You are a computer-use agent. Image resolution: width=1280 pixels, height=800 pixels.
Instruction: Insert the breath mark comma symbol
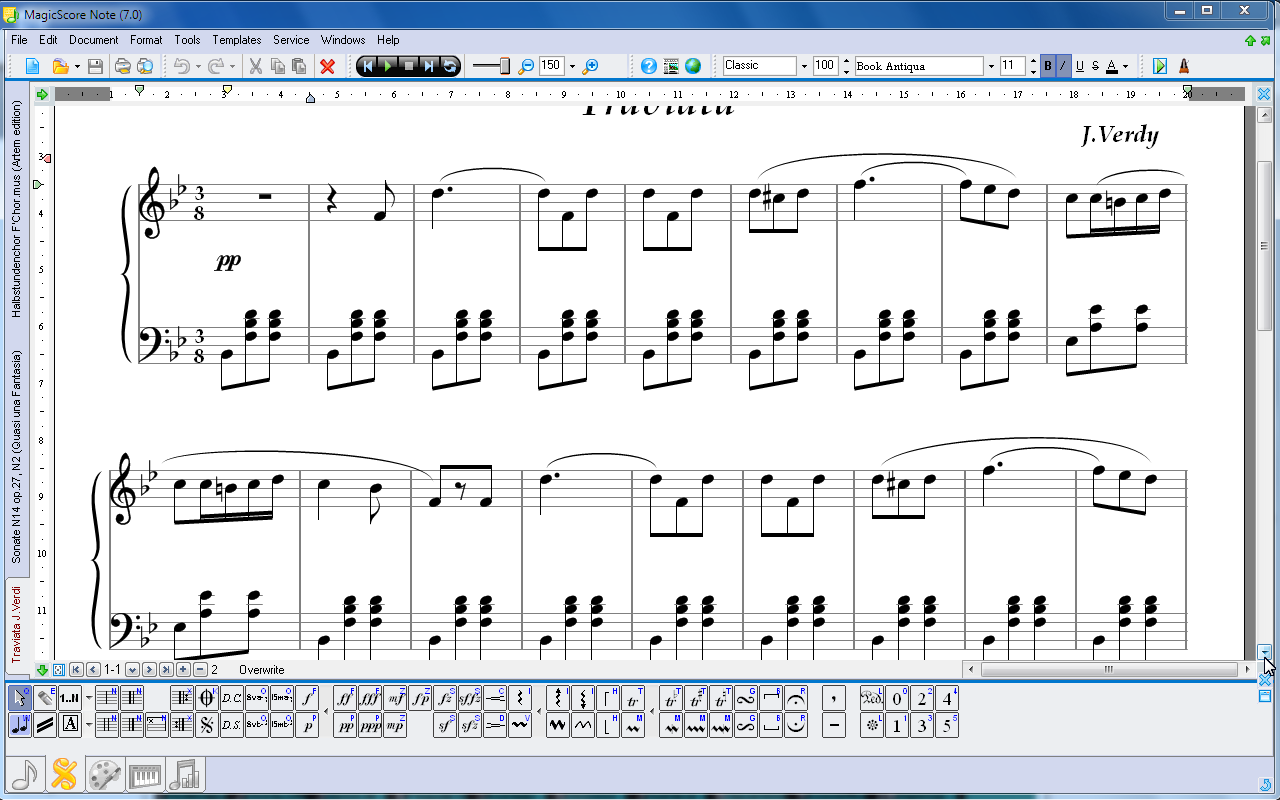(834, 697)
